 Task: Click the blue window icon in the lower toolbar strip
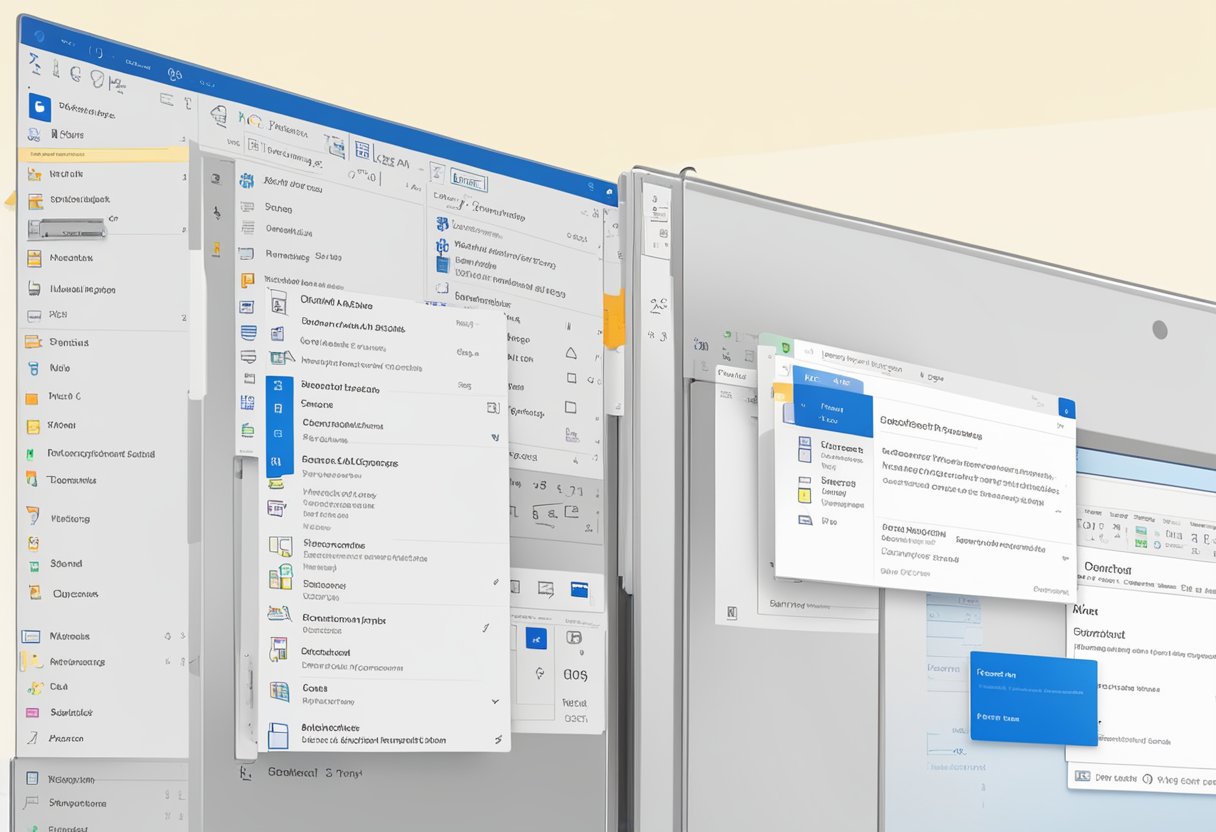pyautogui.click(x=579, y=590)
